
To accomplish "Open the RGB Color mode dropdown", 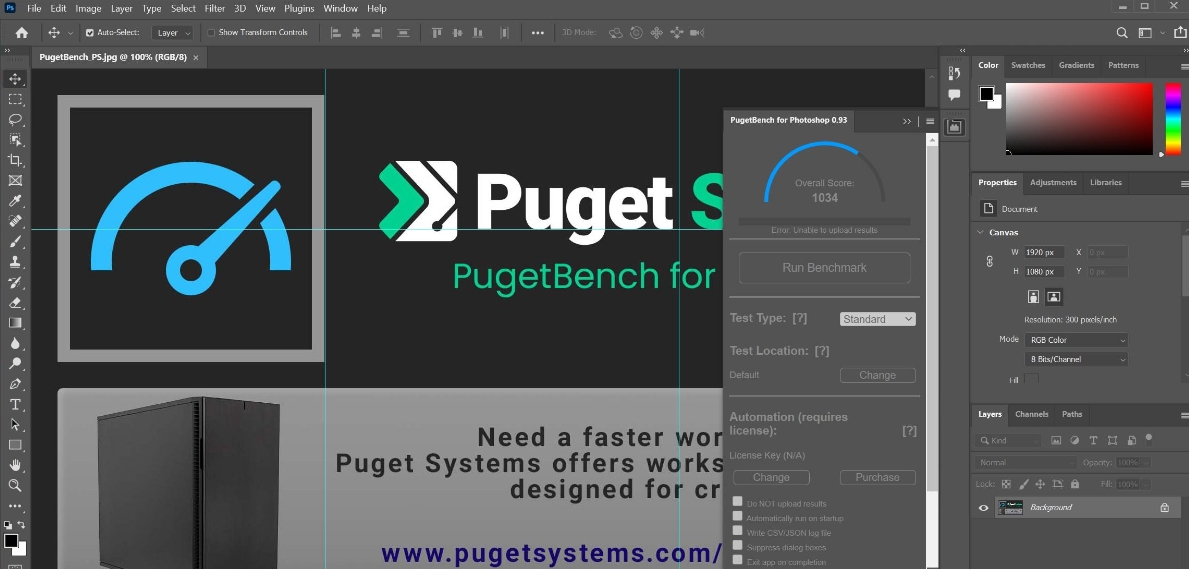I will click(x=1076, y=340).
